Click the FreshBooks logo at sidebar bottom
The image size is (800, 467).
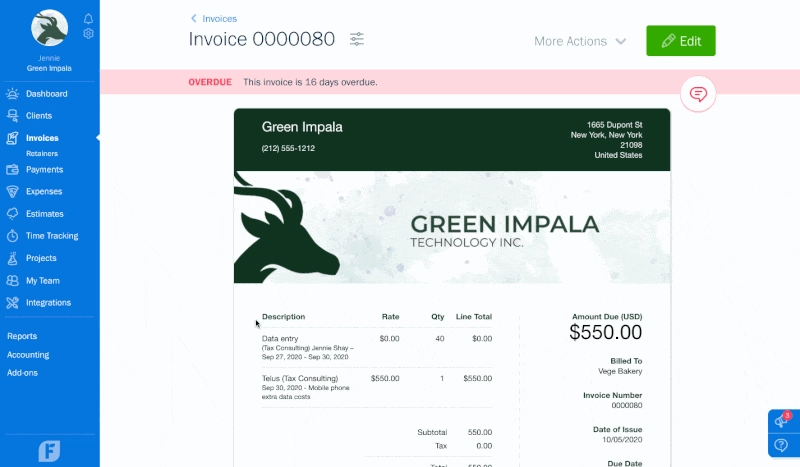(x=49, y=451)
